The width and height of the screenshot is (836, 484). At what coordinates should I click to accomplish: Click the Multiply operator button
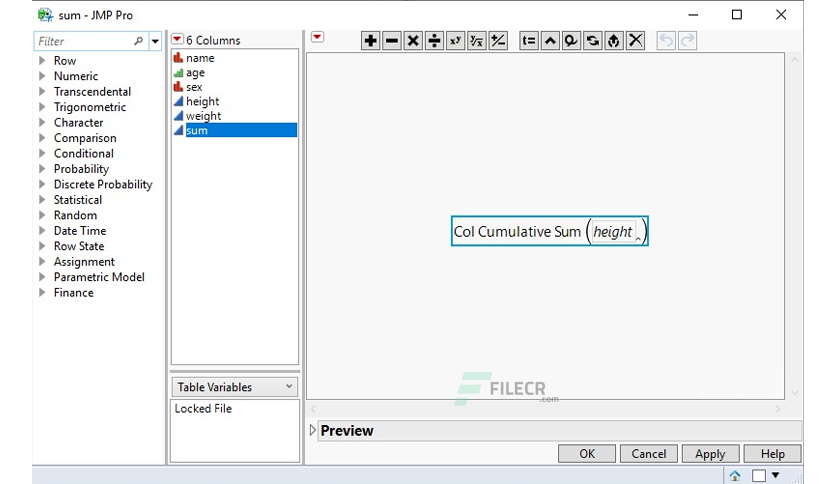413,41
